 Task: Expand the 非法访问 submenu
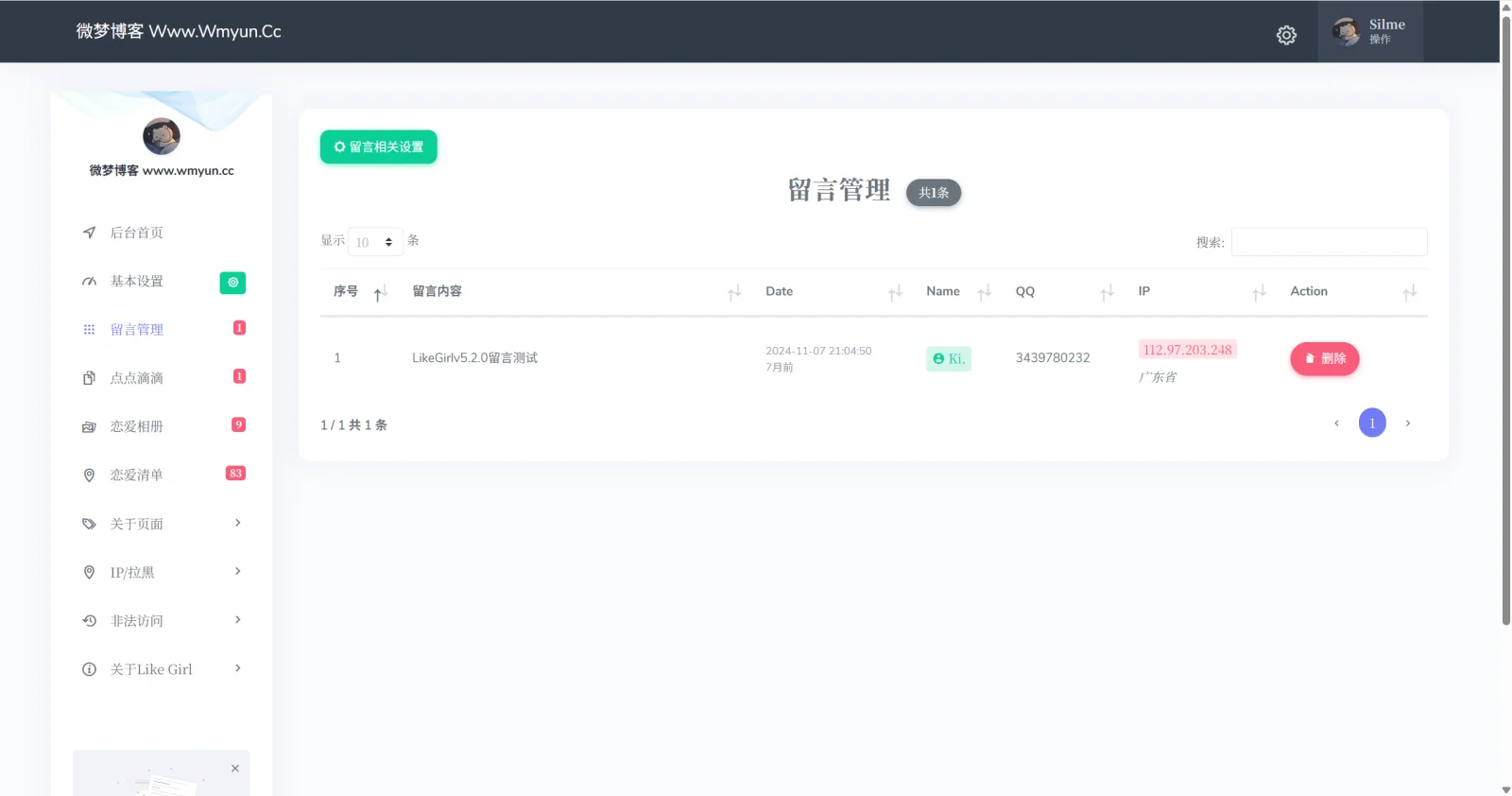point(162,620)
